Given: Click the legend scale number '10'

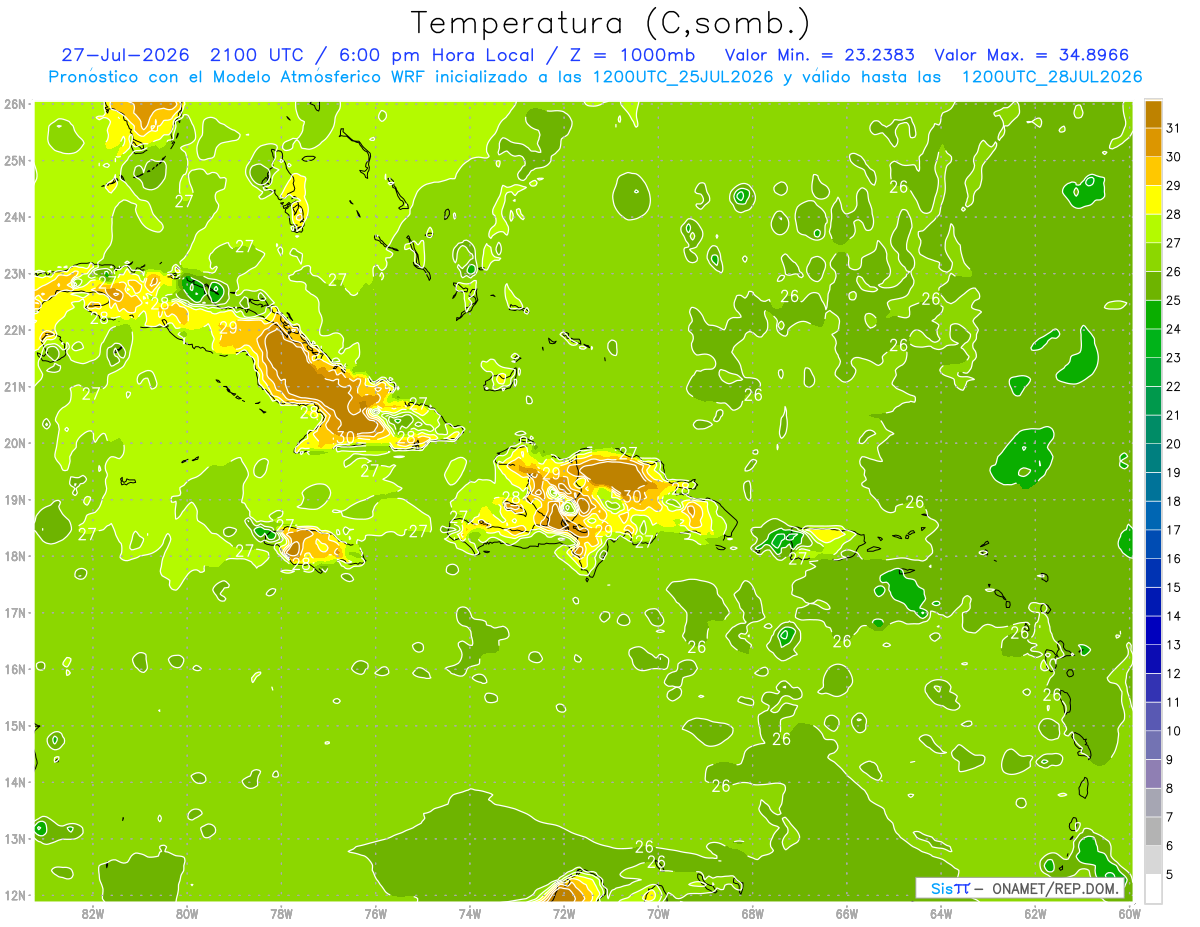Looking at the screenshot, I should click(x=1174, y=731).
